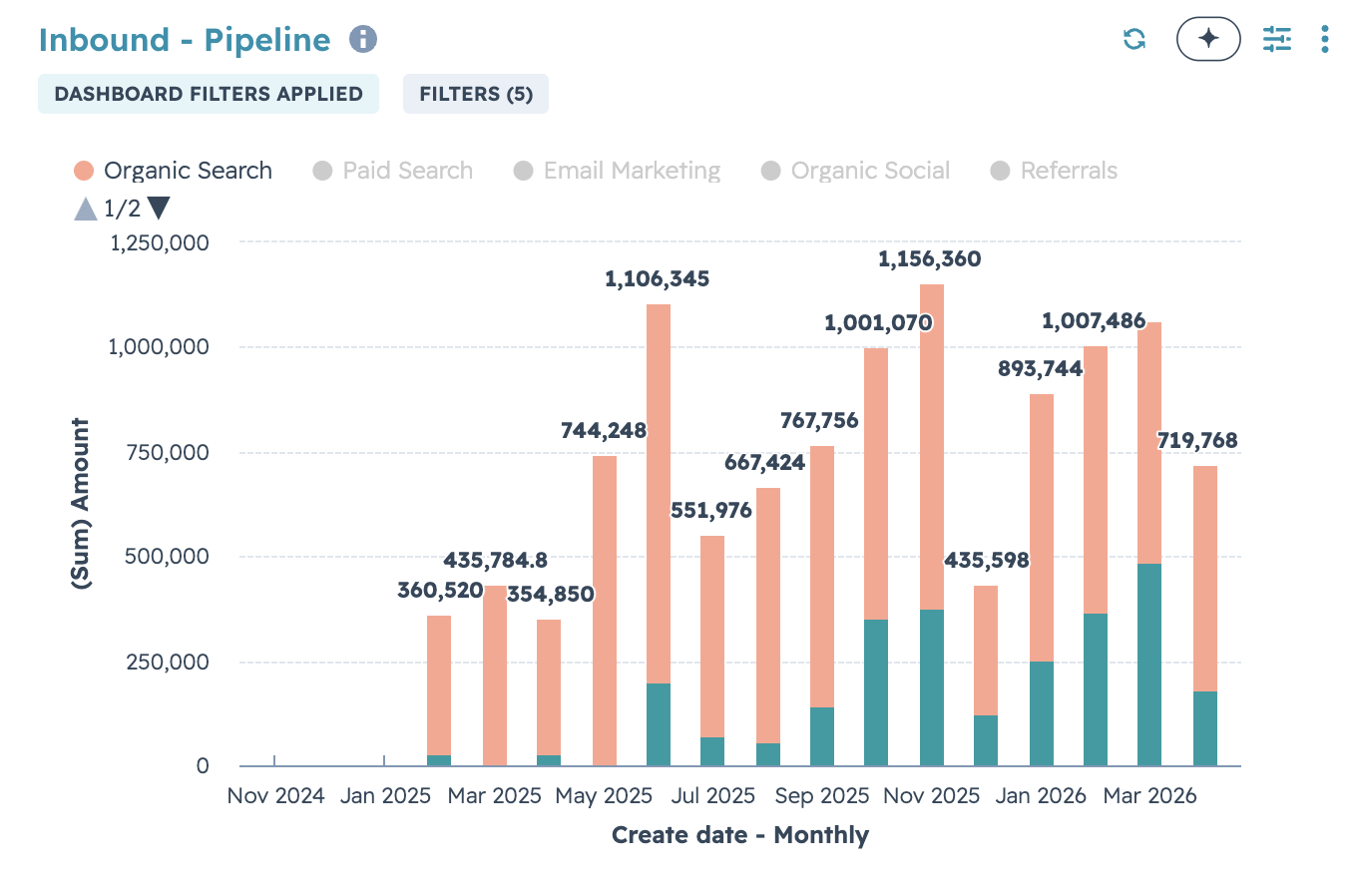The height and width of the screenshot is (896, 1355).
Task: Click the y-axis value 500,000
Action: [x=167, y=557]
